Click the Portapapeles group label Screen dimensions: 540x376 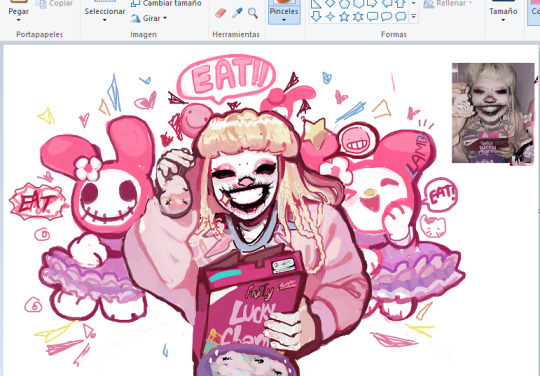coord(40,34)
